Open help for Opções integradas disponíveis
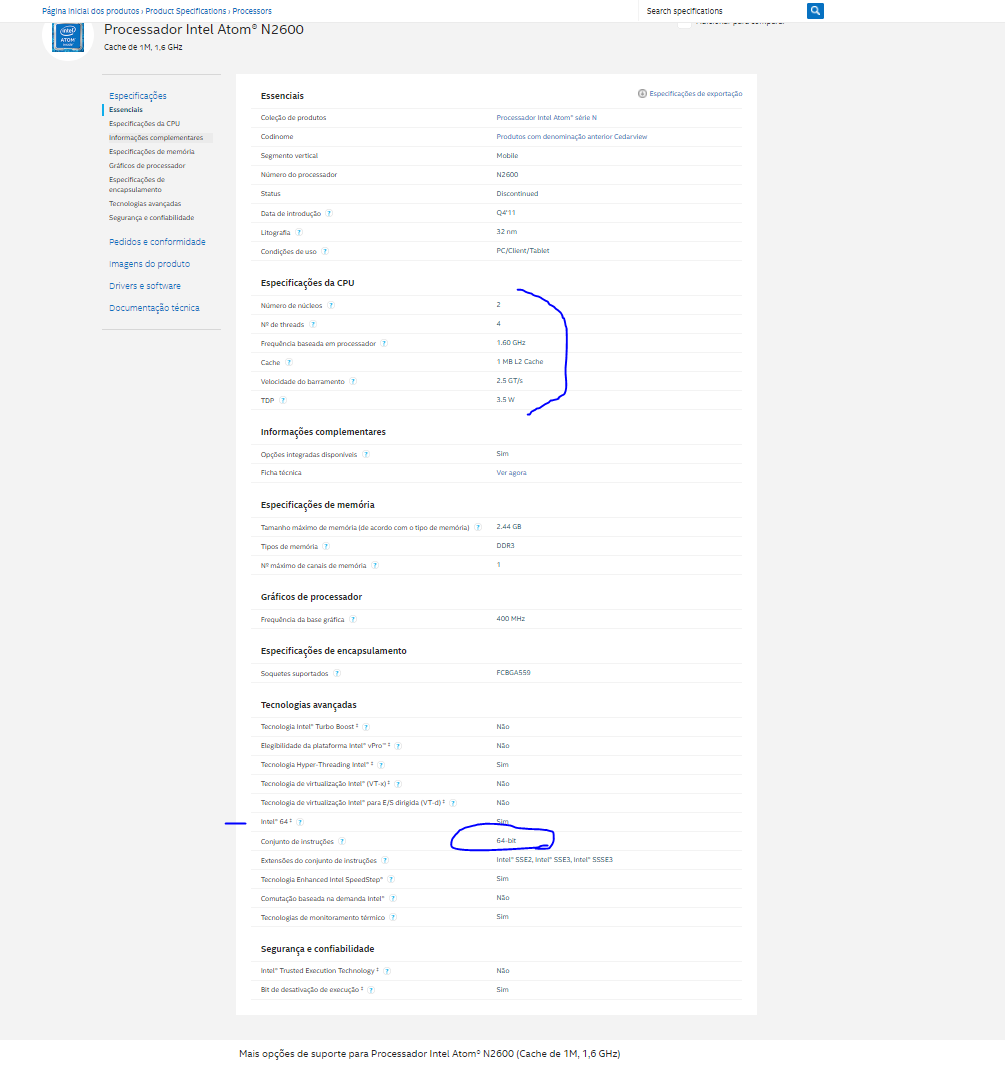Image resolution: width=1005 pixels, height=1067 pixels. point(366,455)
